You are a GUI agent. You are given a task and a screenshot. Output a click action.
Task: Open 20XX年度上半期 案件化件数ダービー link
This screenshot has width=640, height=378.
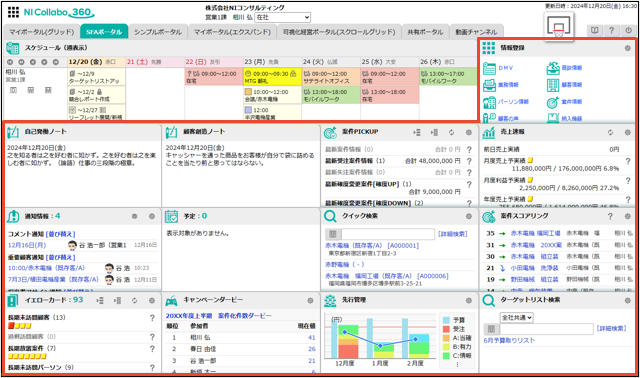click(218, 316)
